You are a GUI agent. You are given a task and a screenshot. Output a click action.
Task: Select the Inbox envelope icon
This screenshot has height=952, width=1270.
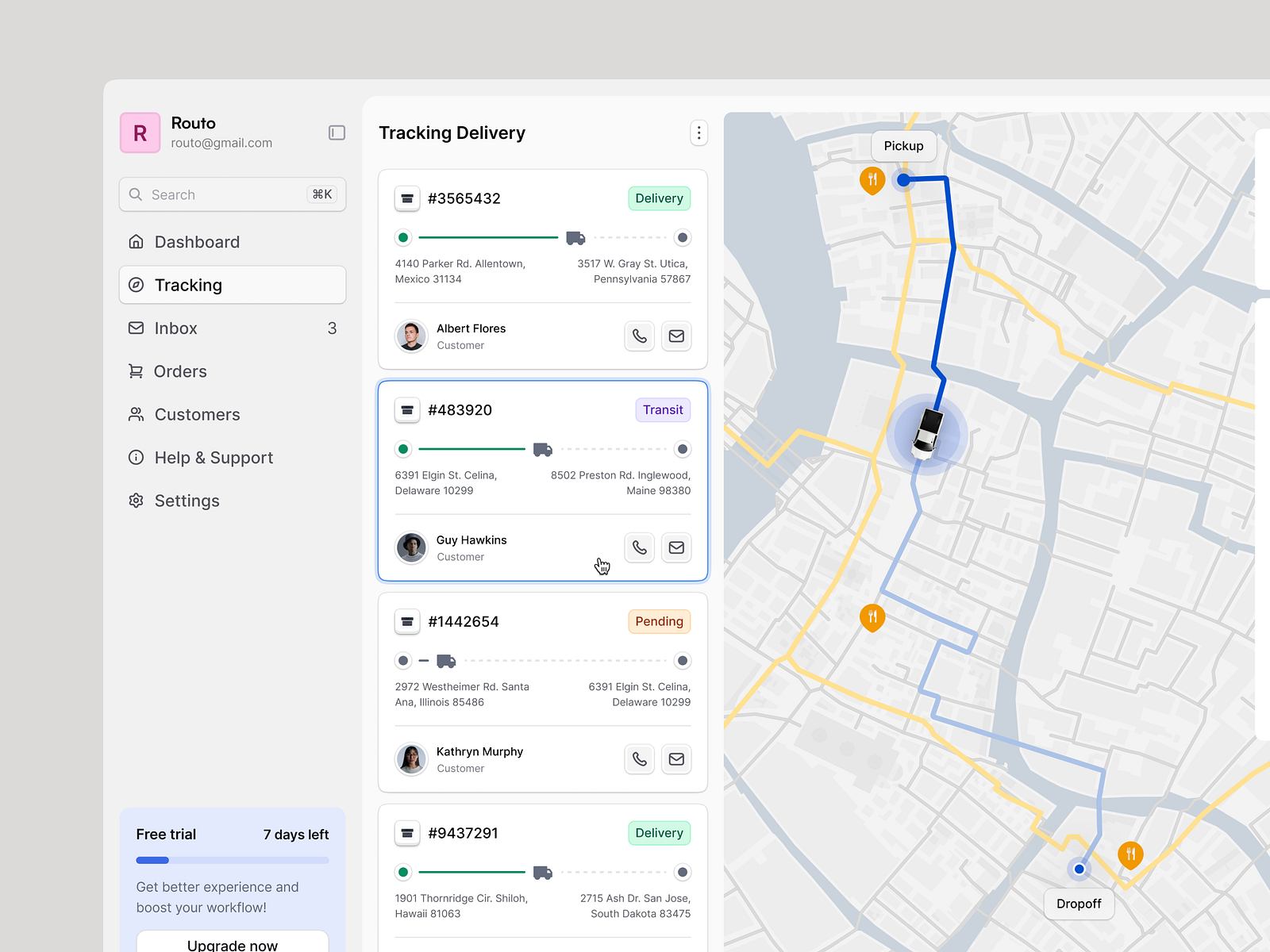136,328
